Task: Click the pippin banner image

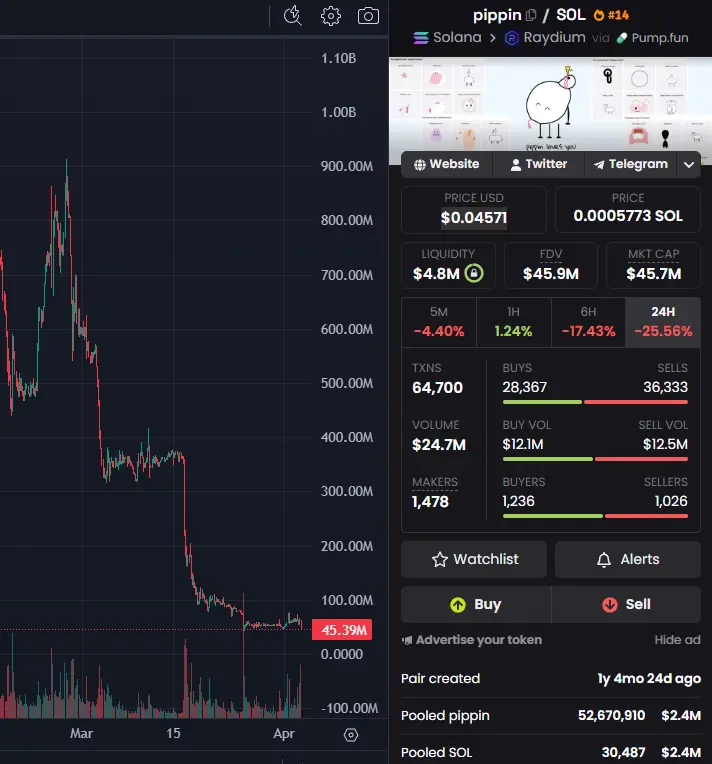Action: pos(551,104)
